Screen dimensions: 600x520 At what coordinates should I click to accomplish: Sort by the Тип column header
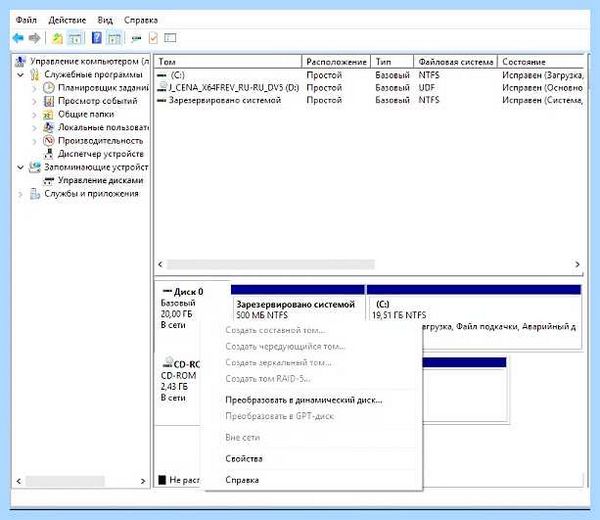click(x=392, y=61)
